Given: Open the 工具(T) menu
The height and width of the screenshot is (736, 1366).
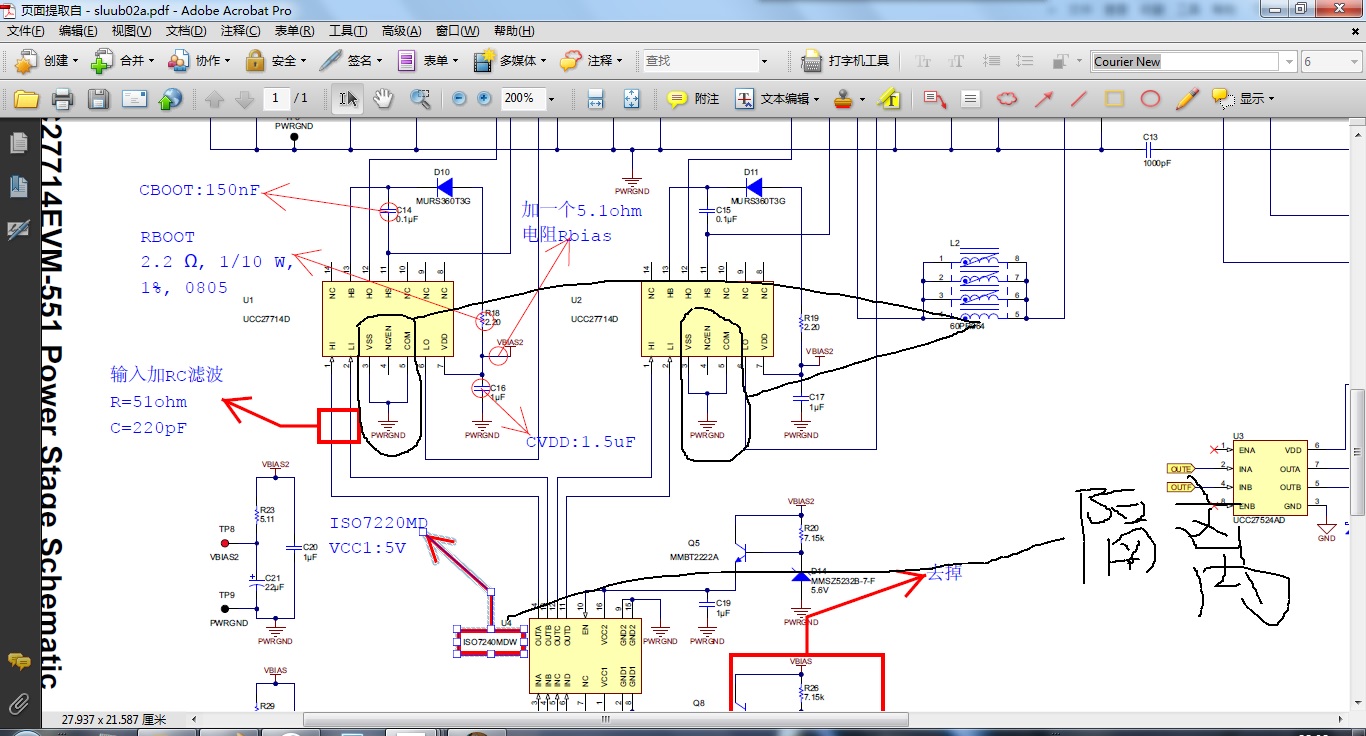Looking at the screenshot, I should pos(348,31).
